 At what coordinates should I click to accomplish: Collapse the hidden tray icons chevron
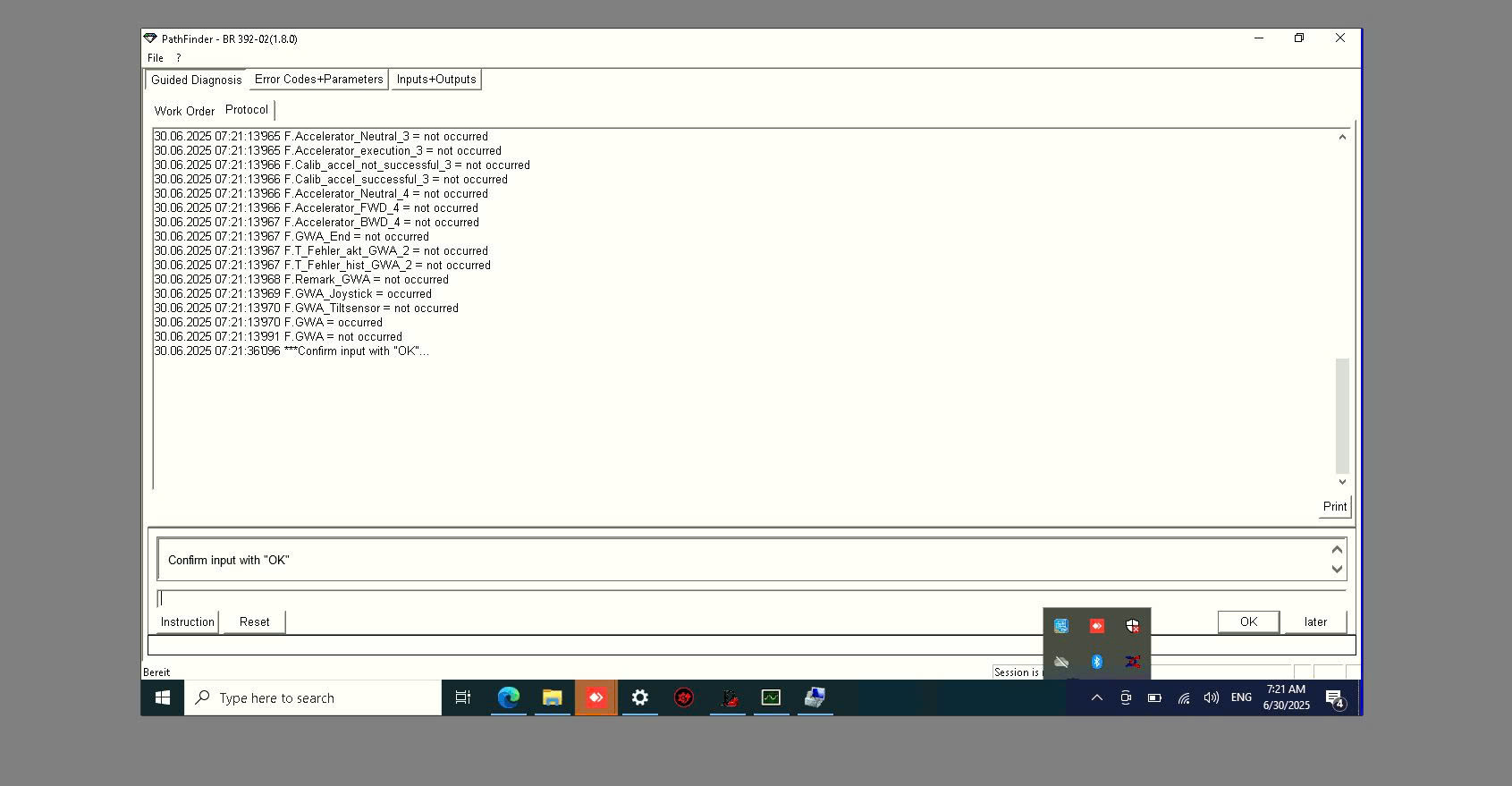click(x=1096, y=697)
